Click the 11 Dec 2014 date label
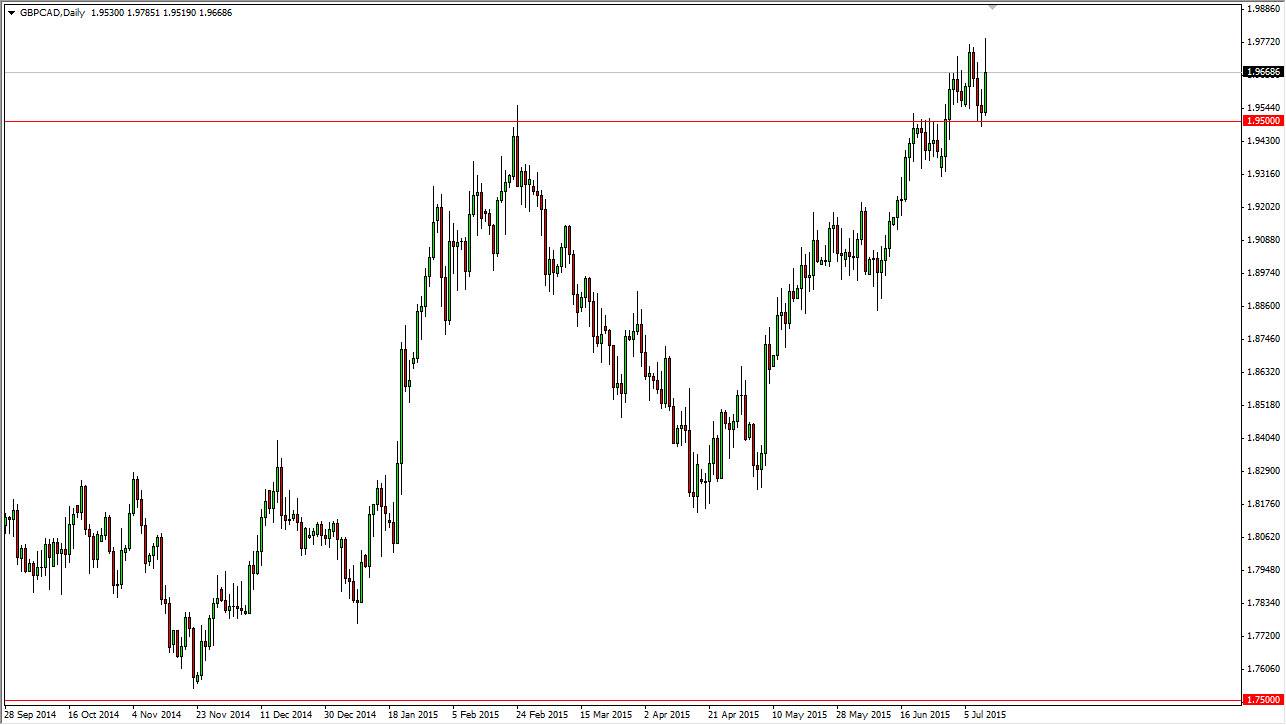1286x725 pixels. click(286, 716)
